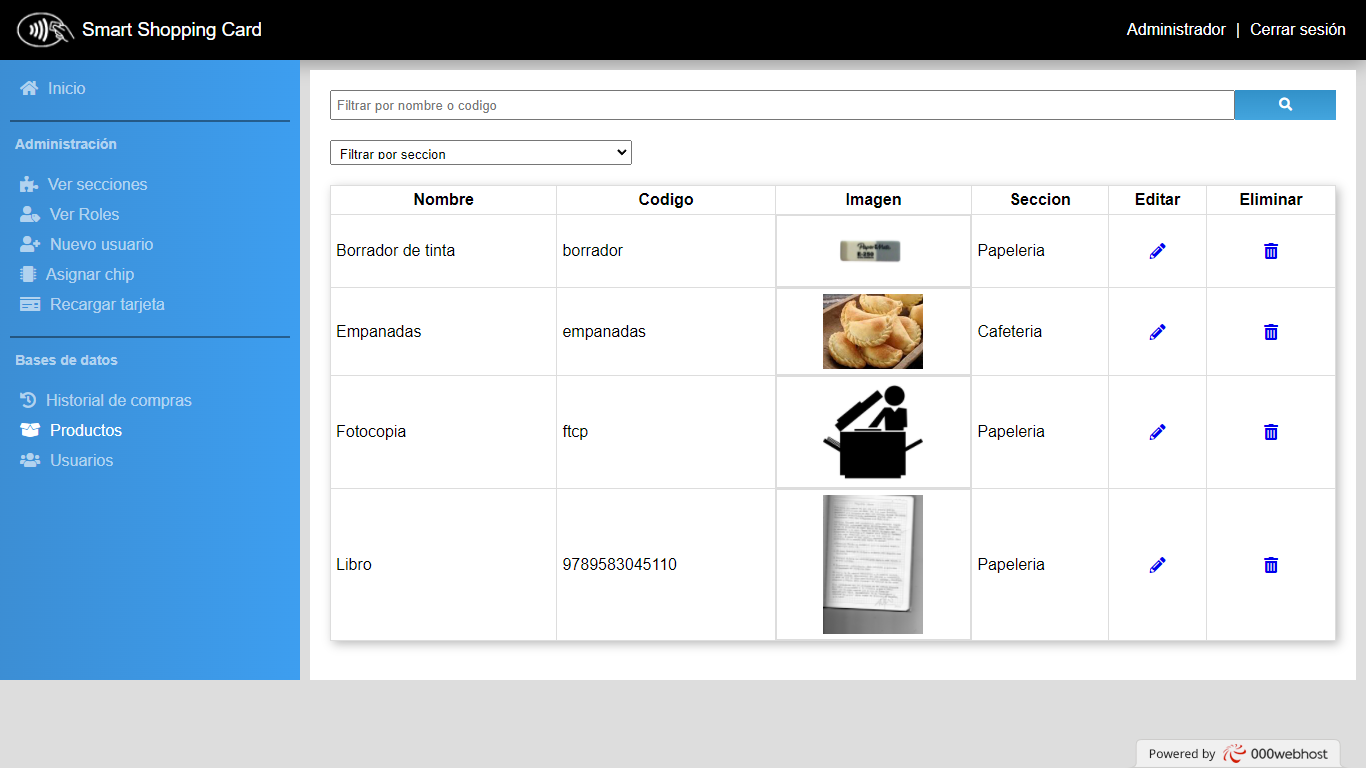
Task: Click pencil icon for Libro row
Action: (1158, 565)
